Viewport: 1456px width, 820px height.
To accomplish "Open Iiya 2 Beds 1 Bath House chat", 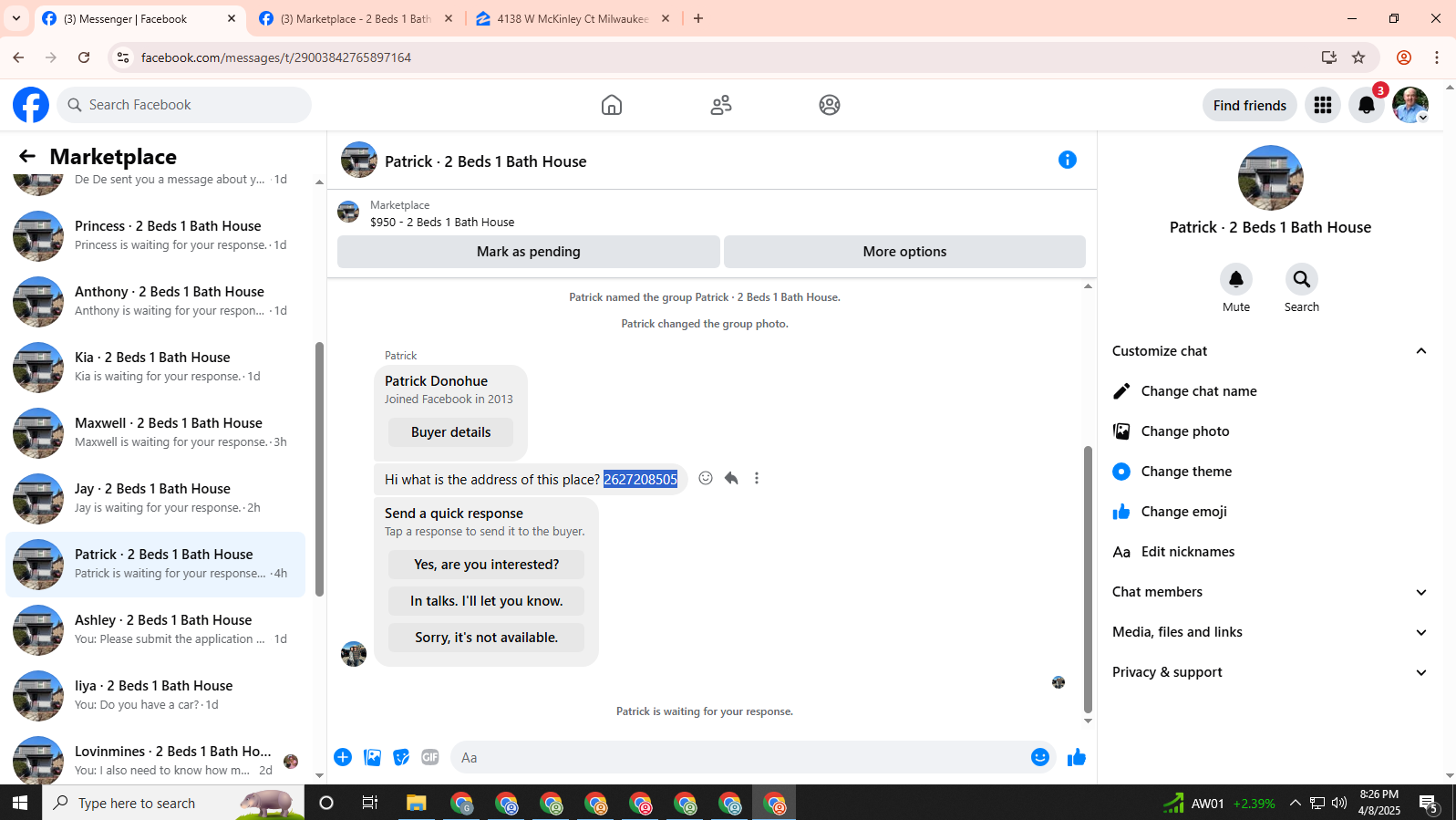I will click(x=156, y=696).
